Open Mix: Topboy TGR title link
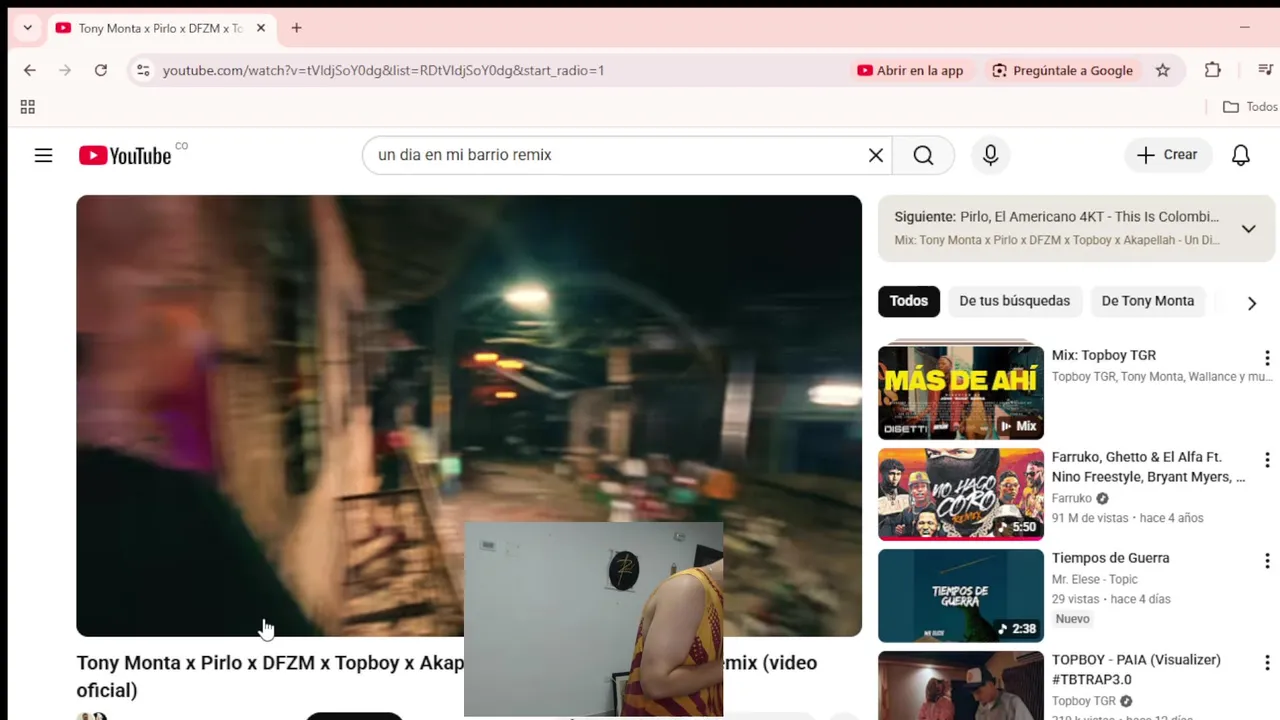 [x=1104, y=355]
